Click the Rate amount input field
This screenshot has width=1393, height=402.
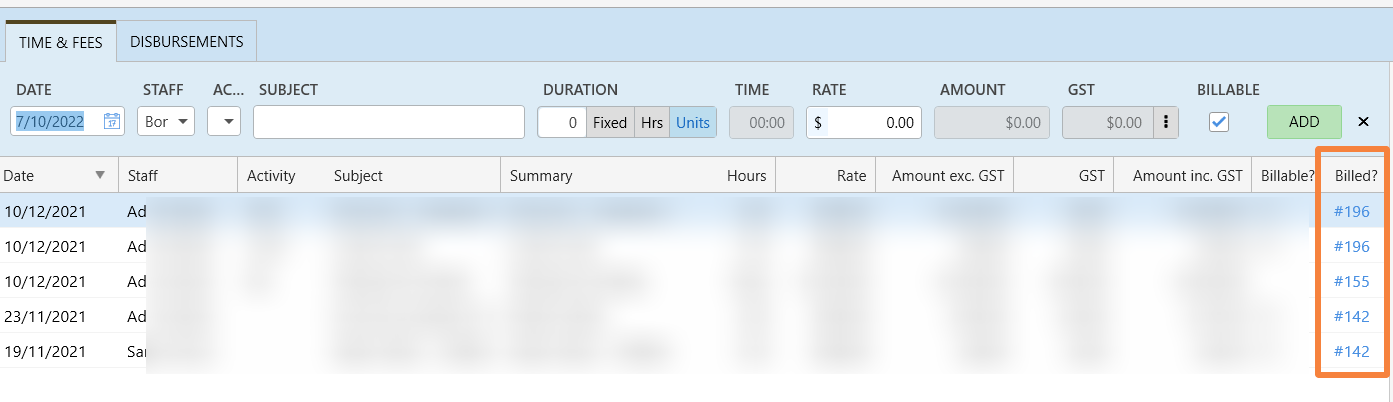[873, 122]
